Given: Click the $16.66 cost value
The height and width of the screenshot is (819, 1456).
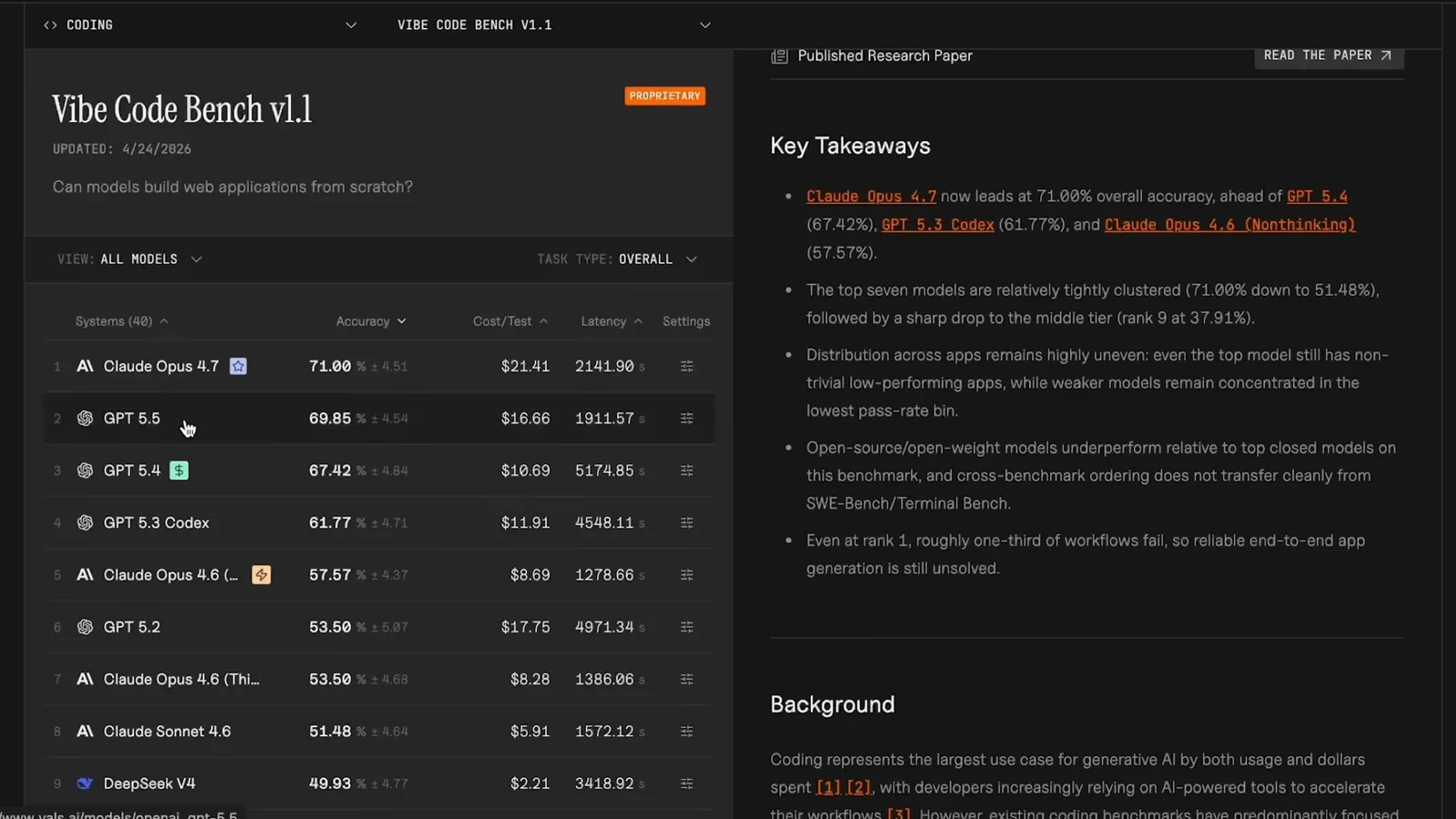Looking at the screenshot, I should pyautogui.click(x=525, y=419).
